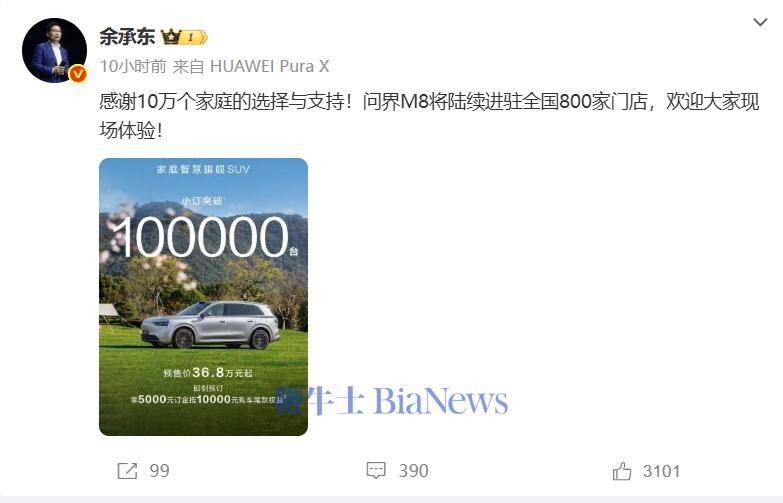Viewport: 783px width, 503px height.
Task: Click the gold crown membership icon
Action: pos(170,37)
